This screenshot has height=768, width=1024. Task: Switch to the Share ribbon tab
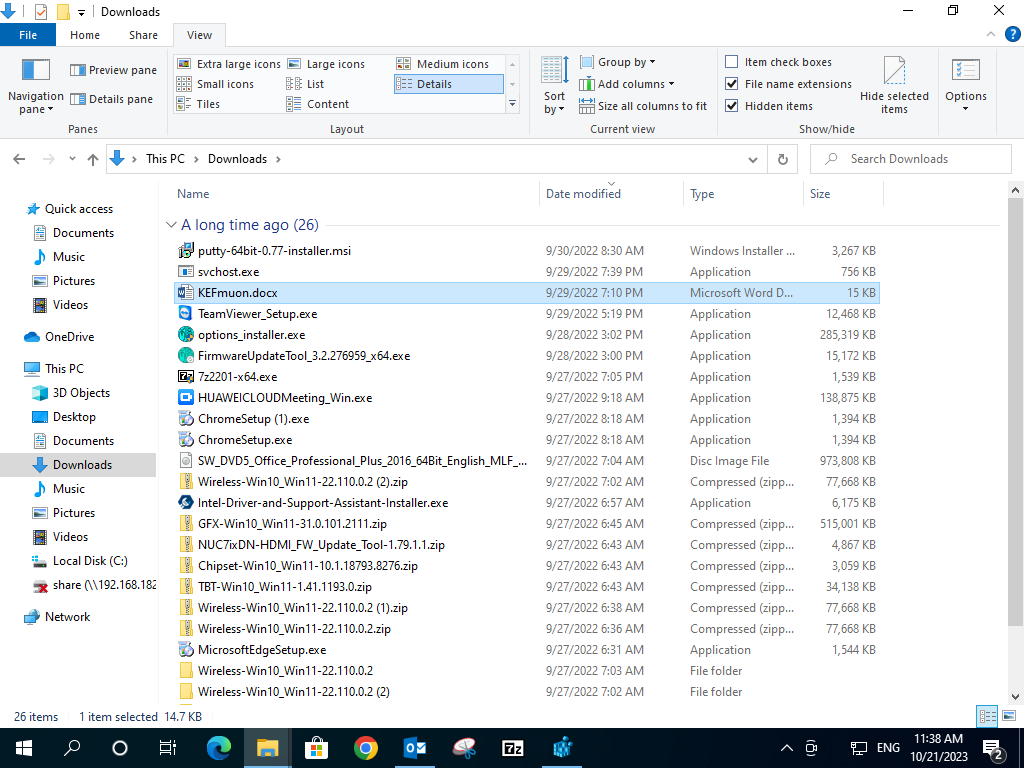[x=143, y=35]
